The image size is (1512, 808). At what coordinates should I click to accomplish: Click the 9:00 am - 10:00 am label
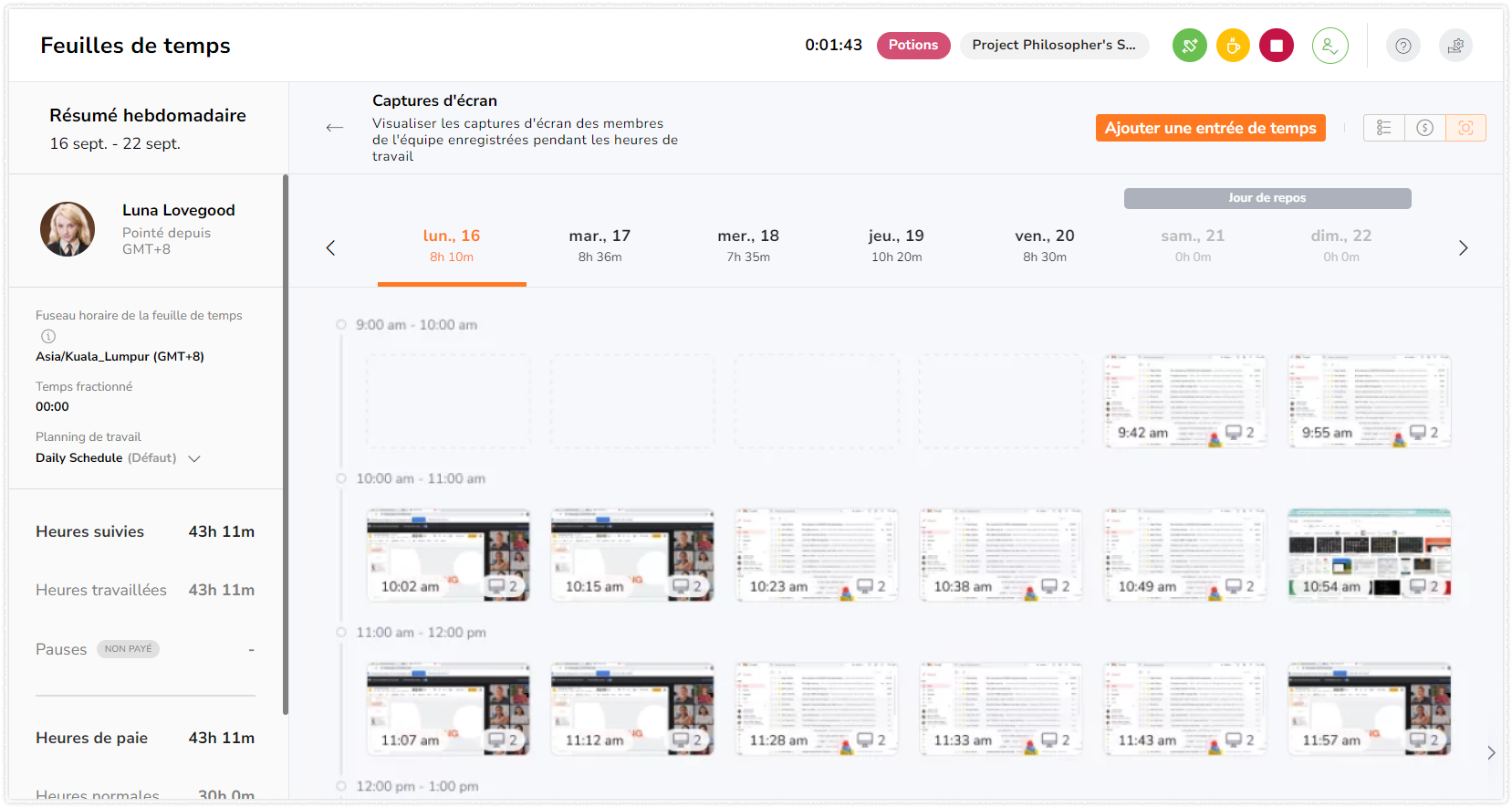click(x=416, y=325)
